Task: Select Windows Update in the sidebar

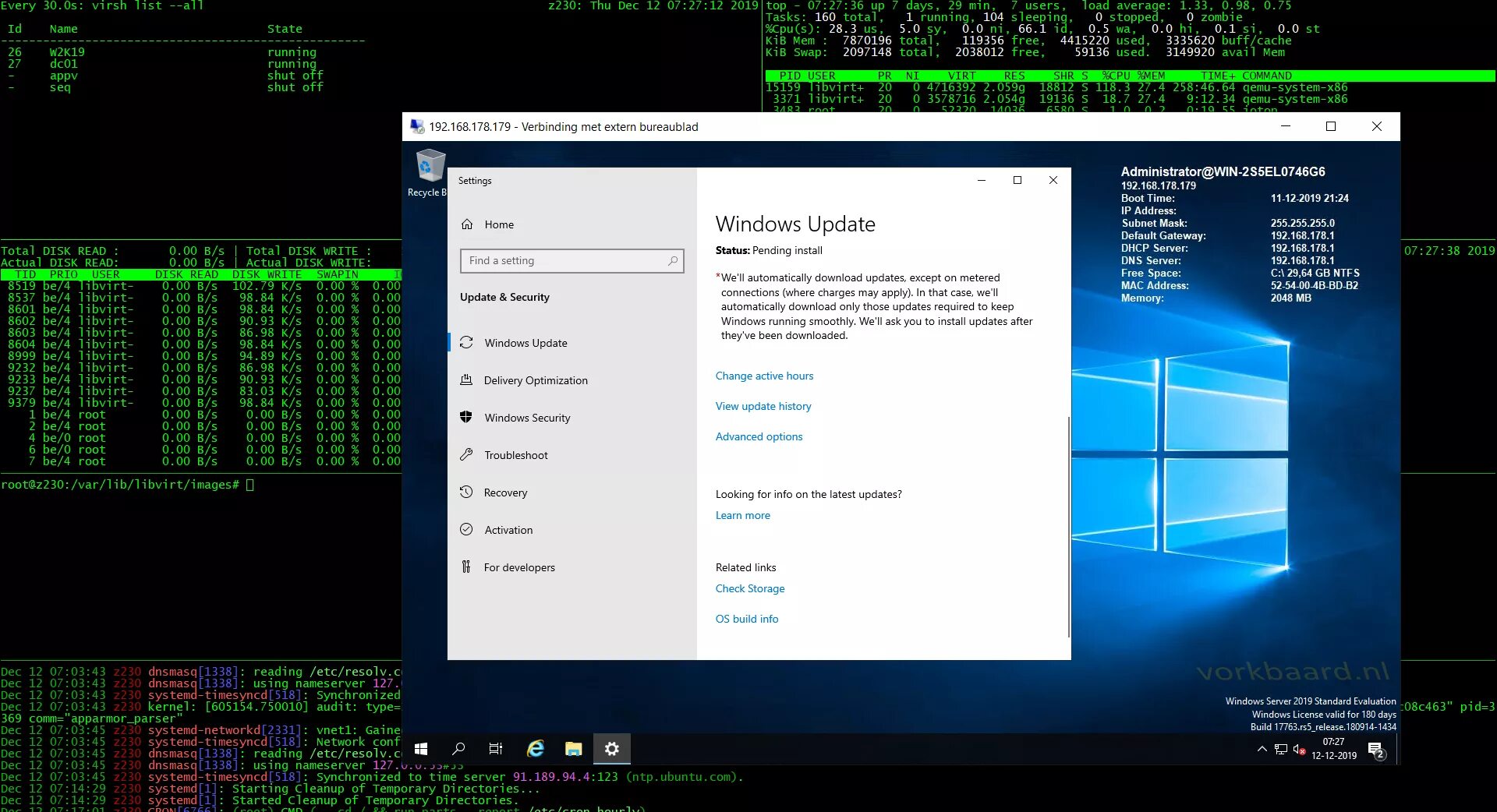Action: click(572, 343)
